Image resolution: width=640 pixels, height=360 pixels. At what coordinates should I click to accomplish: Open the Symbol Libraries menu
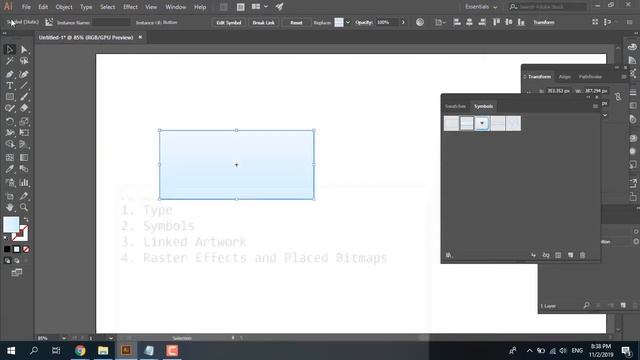pyautogui.click(x=449, y=255)
